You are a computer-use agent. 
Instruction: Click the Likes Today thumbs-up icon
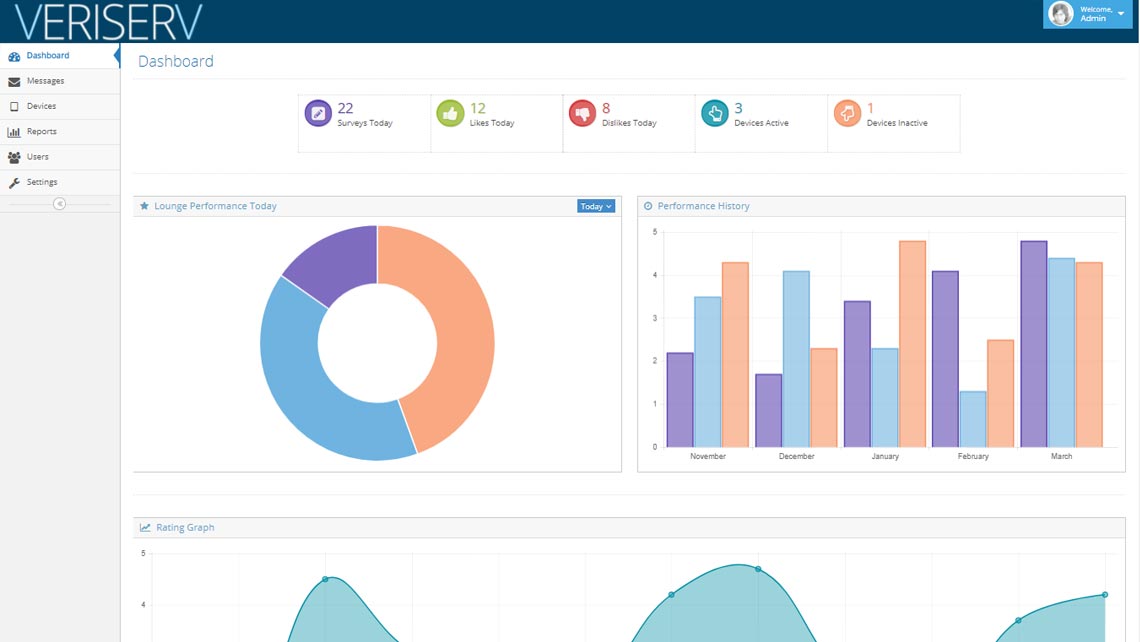tap(450, 114)
